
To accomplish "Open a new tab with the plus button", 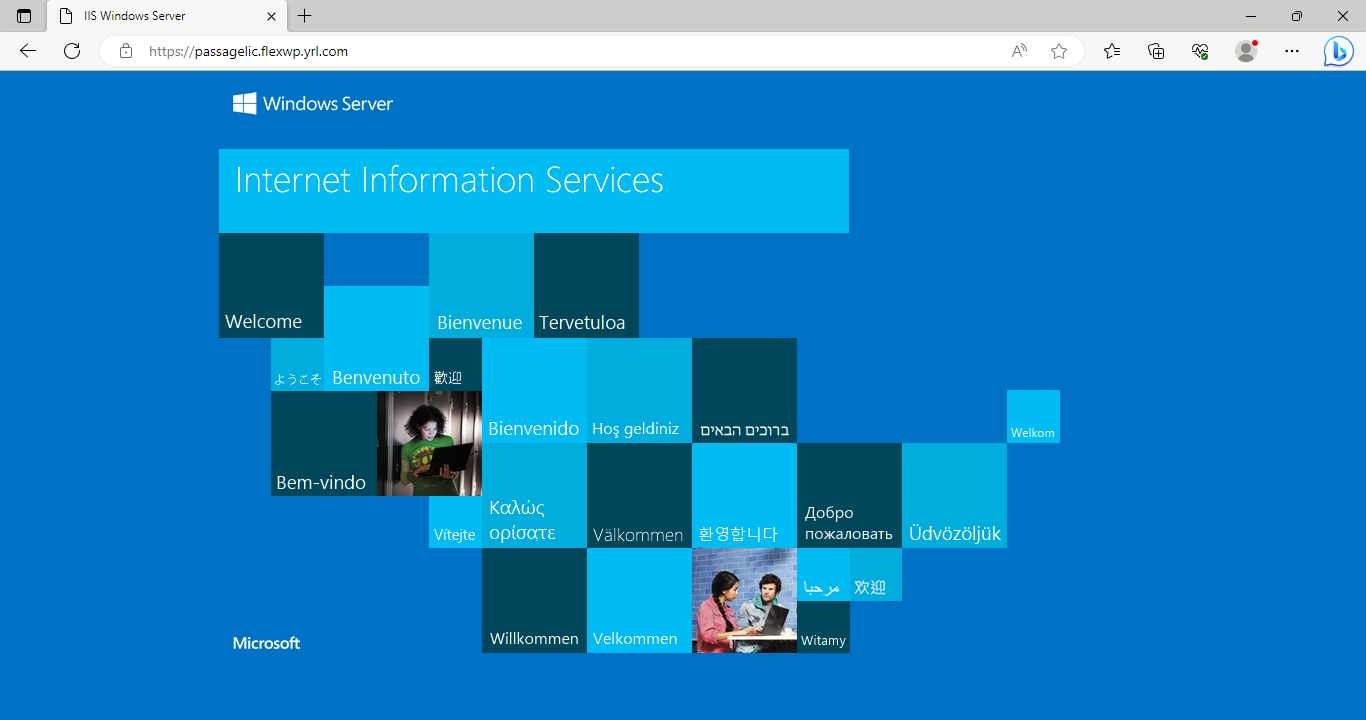I will coord(305,16).
